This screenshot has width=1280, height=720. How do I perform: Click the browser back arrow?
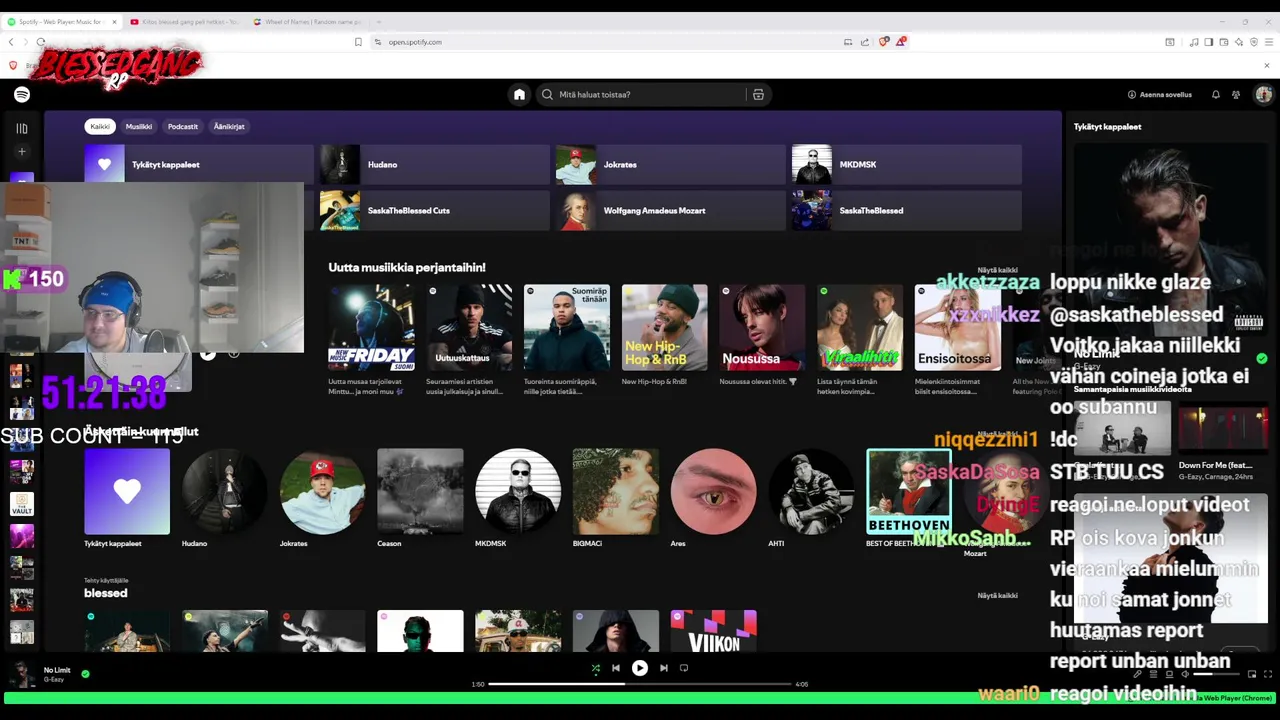pyautogui.click(x=11, y=42)
